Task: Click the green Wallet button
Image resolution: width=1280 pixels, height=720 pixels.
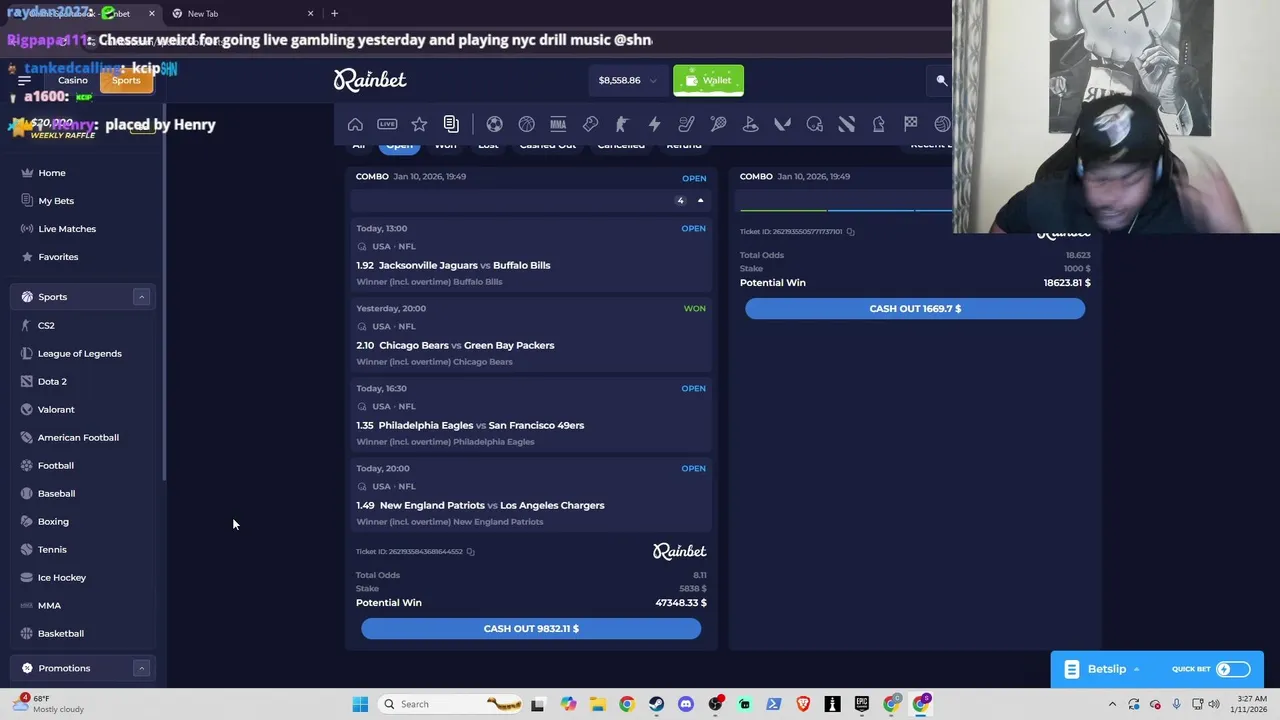Action: tap(708, 80)
